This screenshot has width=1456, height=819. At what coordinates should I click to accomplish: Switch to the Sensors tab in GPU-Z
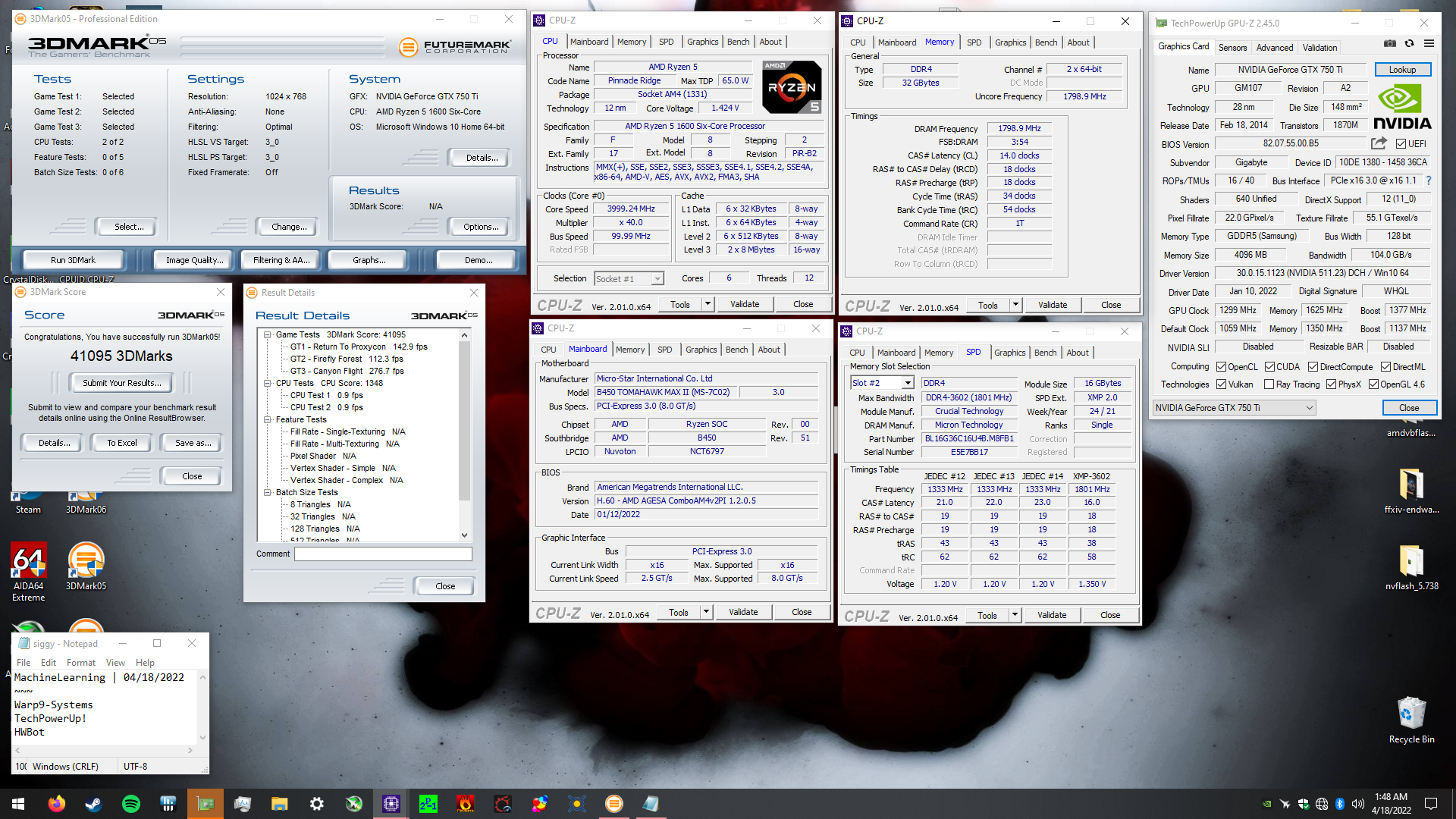point(1232,47)
